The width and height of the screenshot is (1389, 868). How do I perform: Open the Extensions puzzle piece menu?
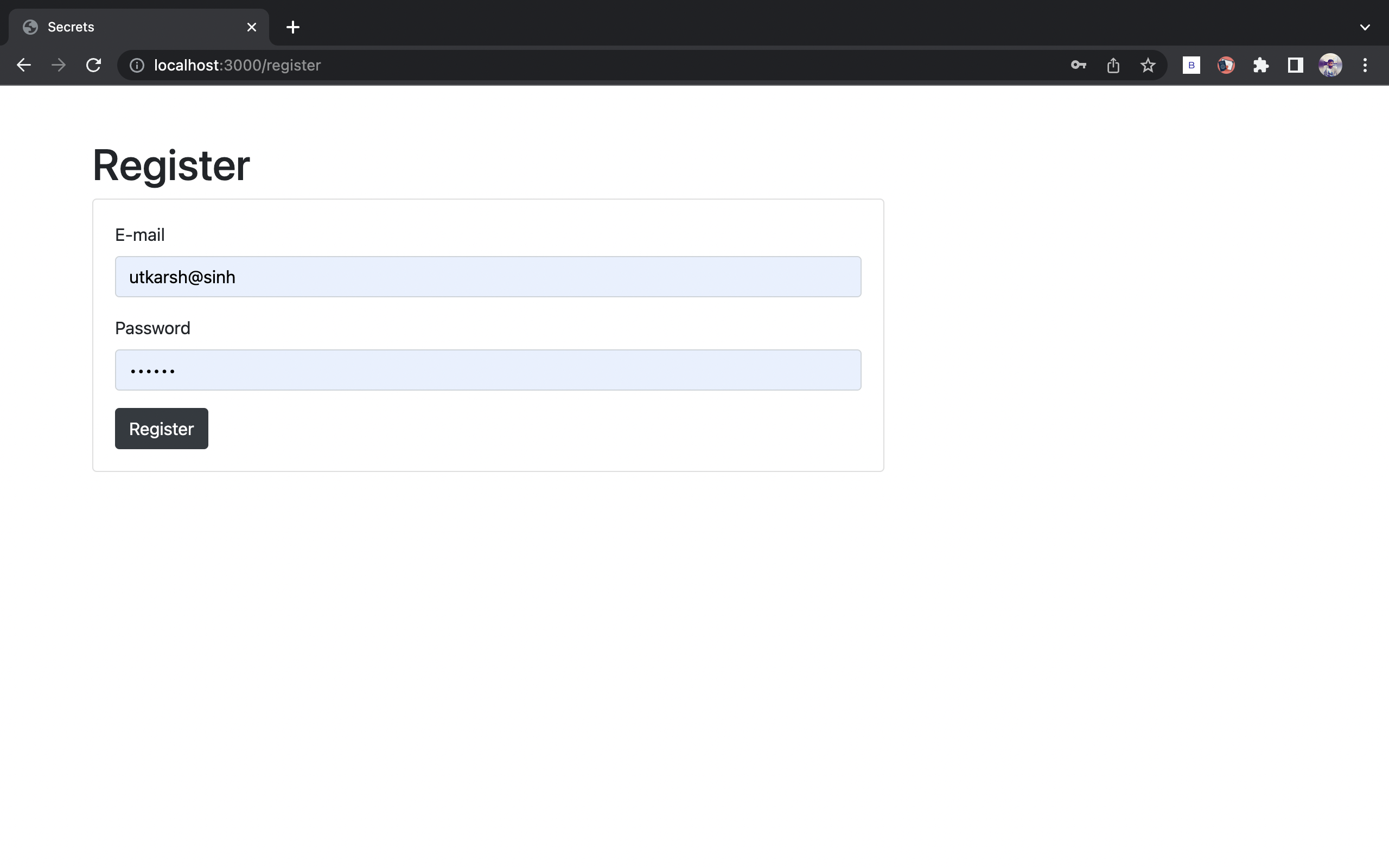(x=1261, y=66)
